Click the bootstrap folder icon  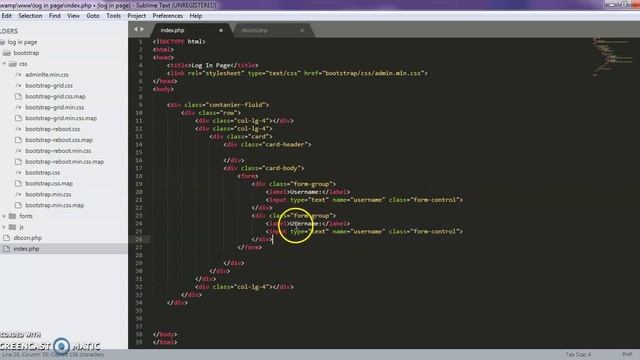pos(7,53)
